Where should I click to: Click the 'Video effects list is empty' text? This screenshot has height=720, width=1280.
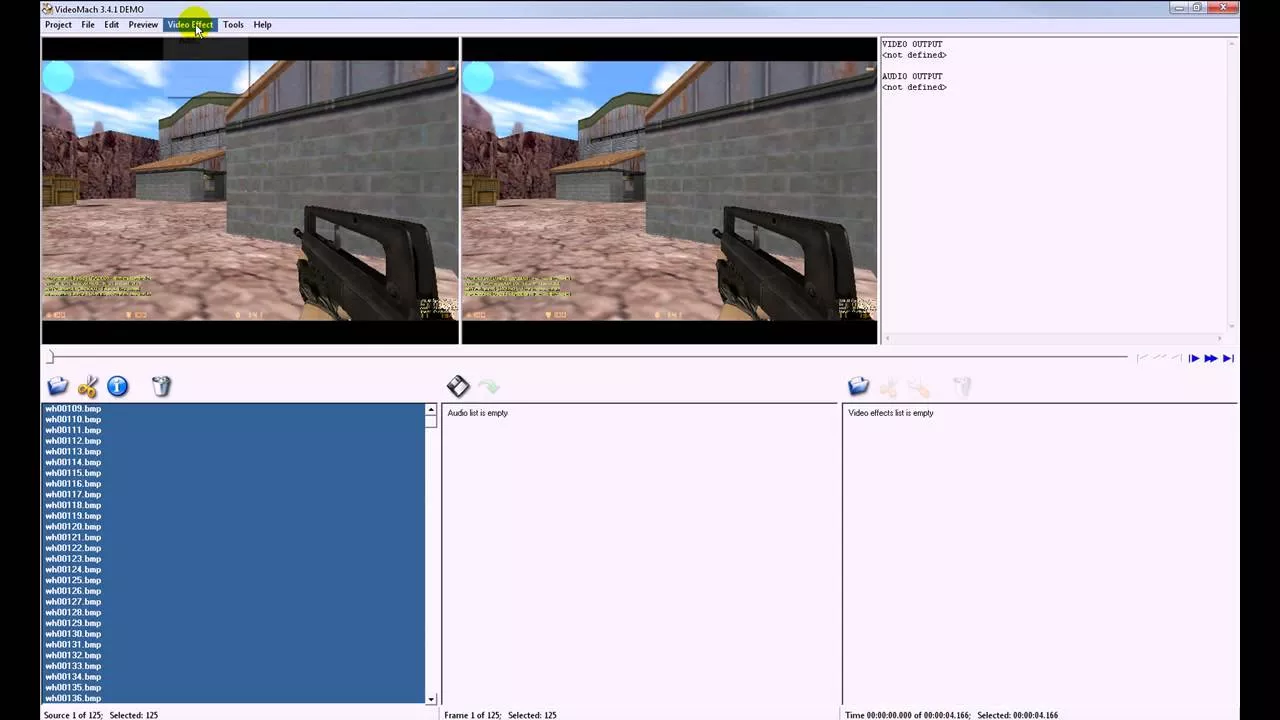[891, 413]
